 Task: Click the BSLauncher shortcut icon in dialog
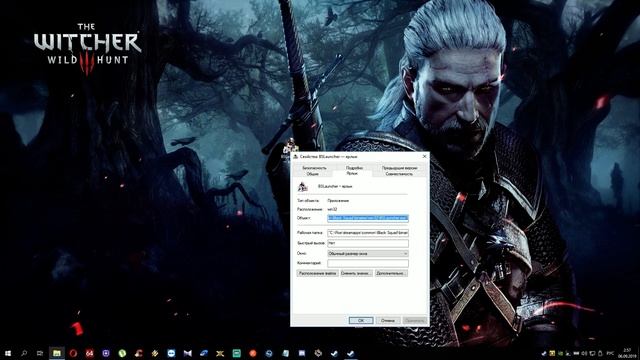(302, 187)
